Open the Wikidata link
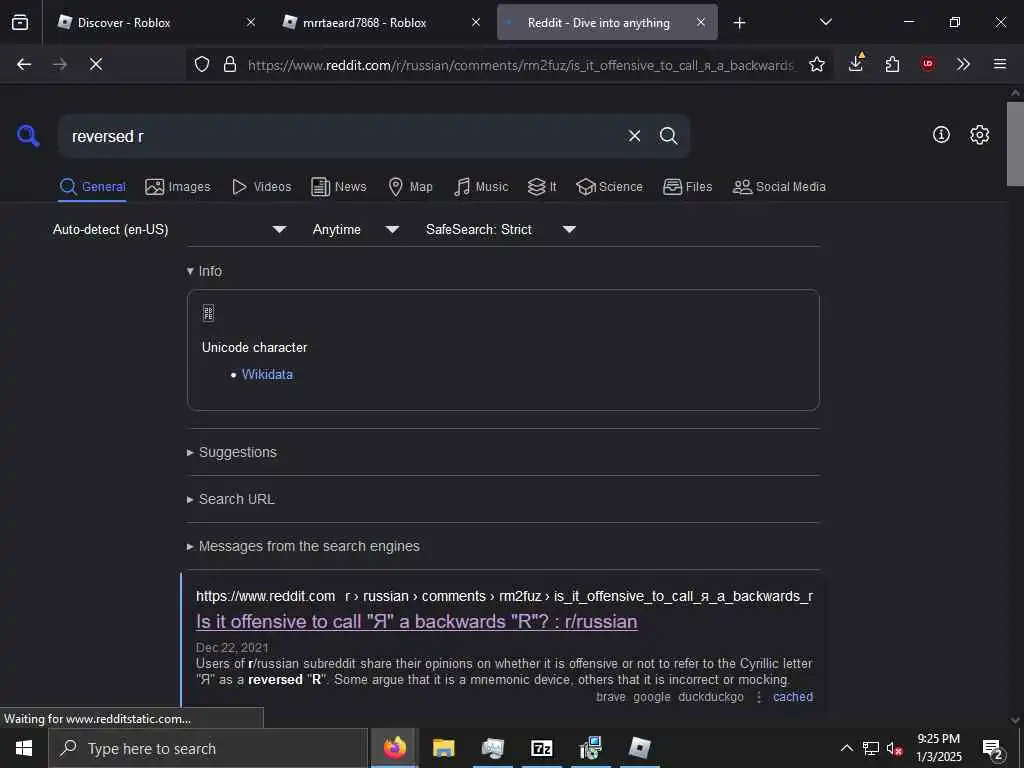 (x=267, y=374)
